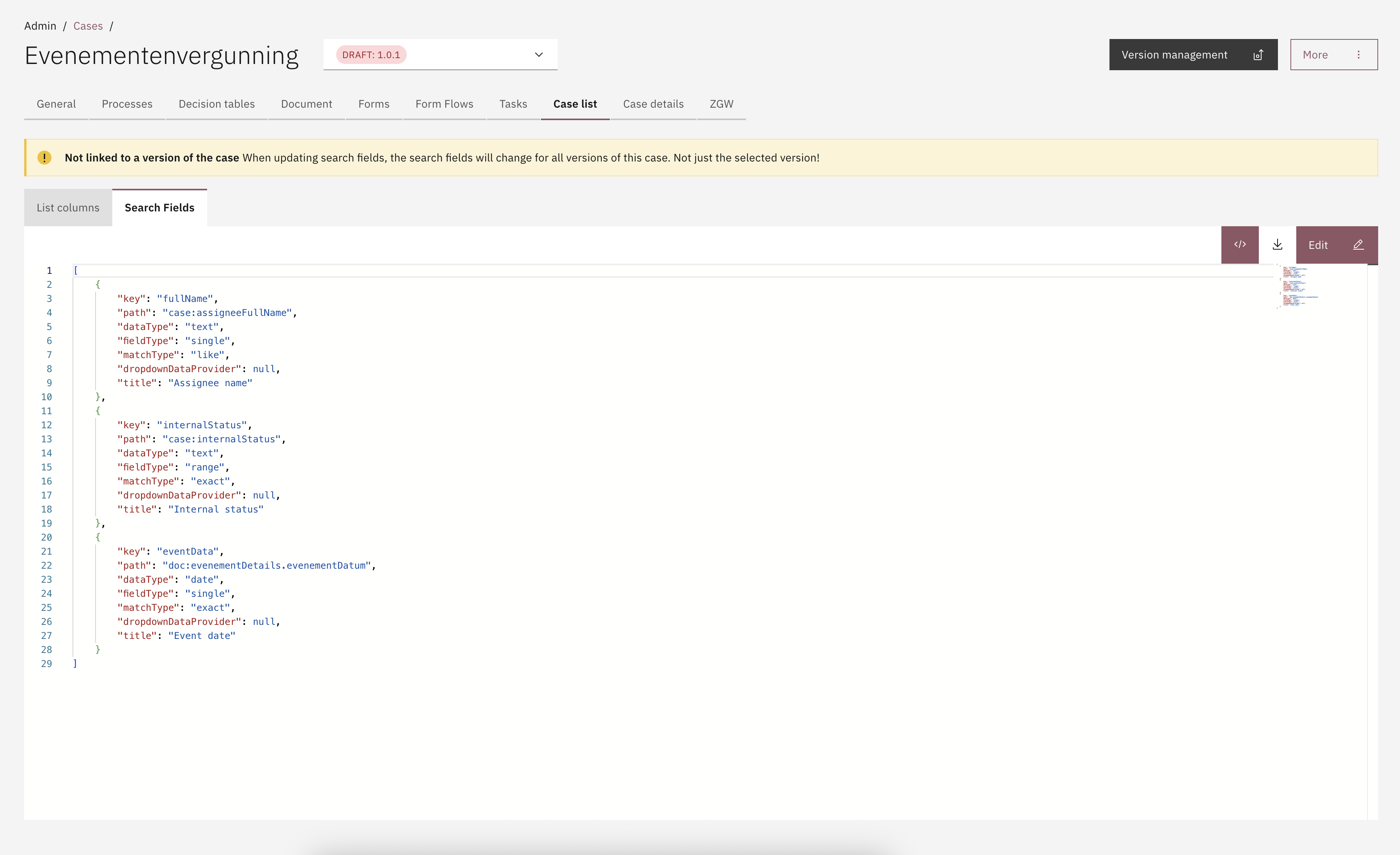Click the Admin breadcrumb
The image size is (1400, 855).
tap(40, 26)
